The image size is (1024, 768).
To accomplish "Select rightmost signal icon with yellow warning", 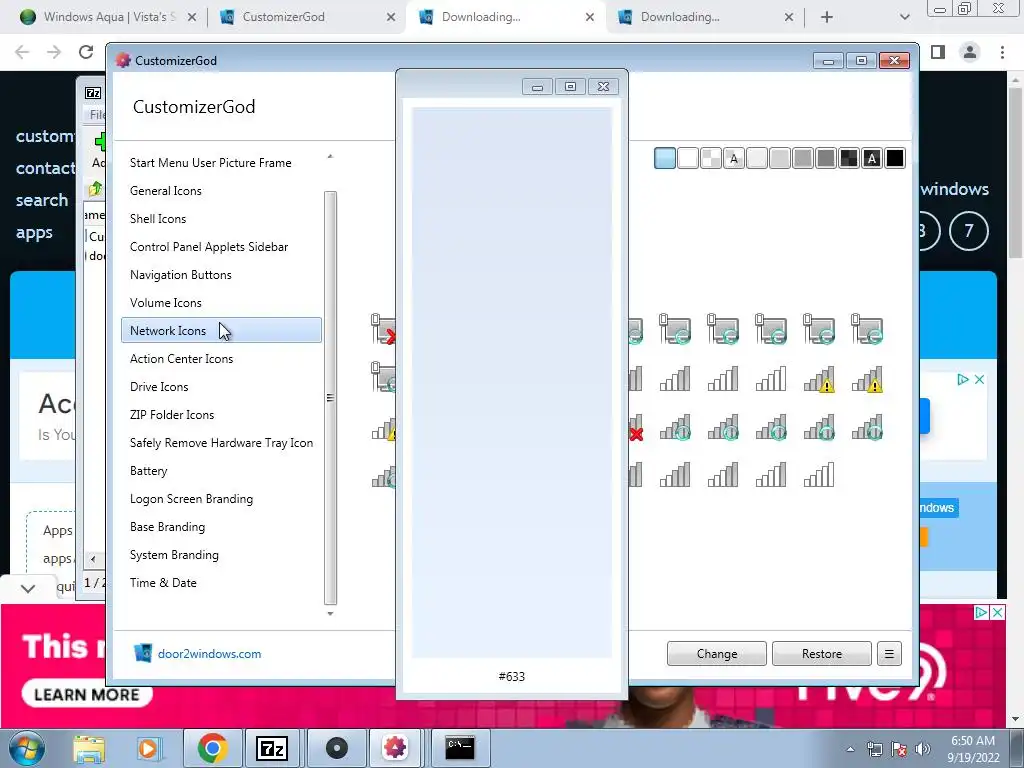I will [867, 379].
